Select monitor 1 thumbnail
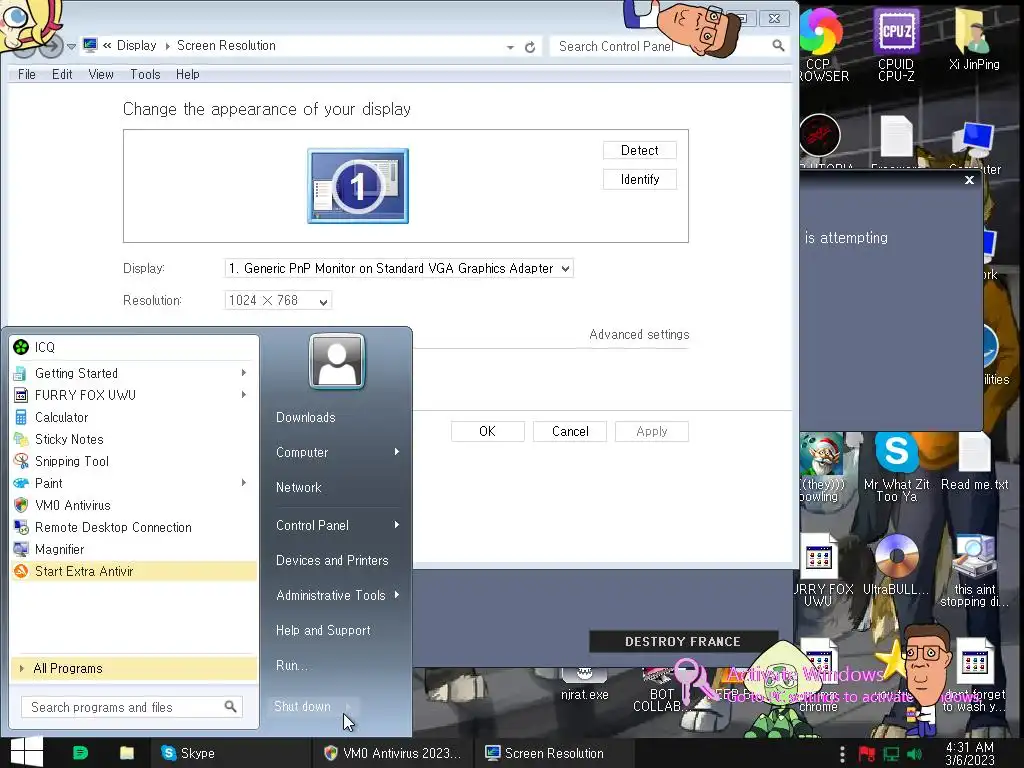1024x768 pixels. coord(358,186)
